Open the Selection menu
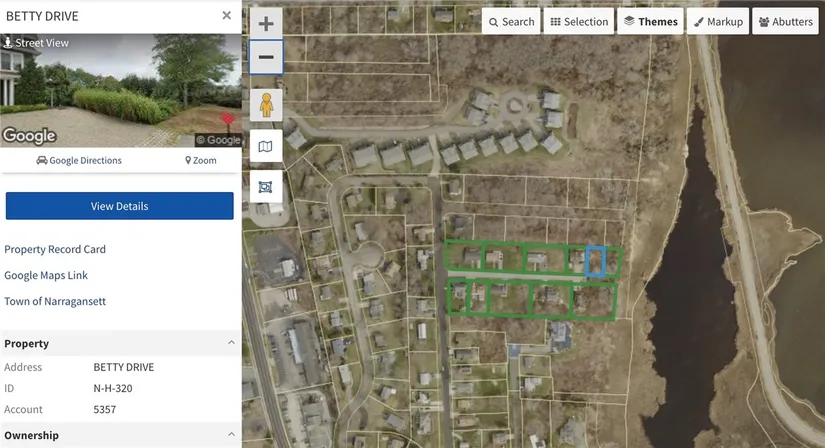Screen dimensions: 825x448 579,22
